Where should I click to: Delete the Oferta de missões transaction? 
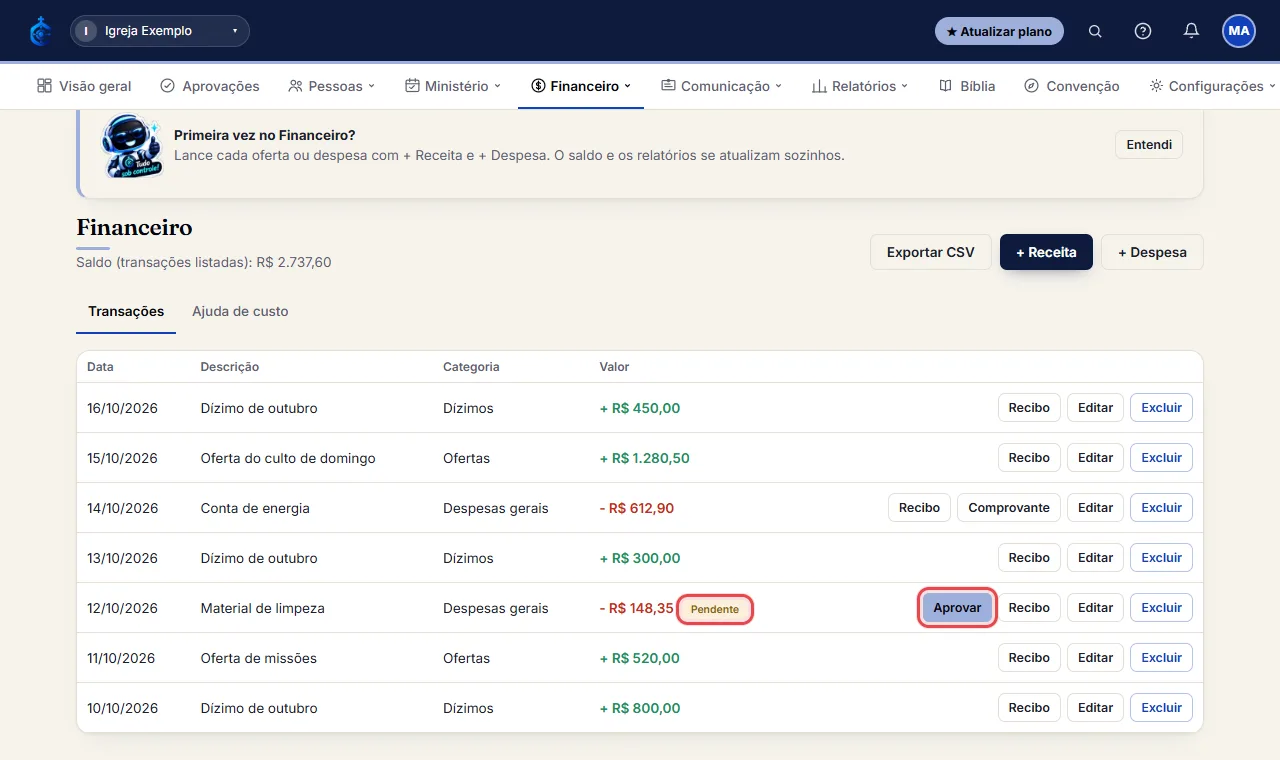click(x=1161, y=658)
